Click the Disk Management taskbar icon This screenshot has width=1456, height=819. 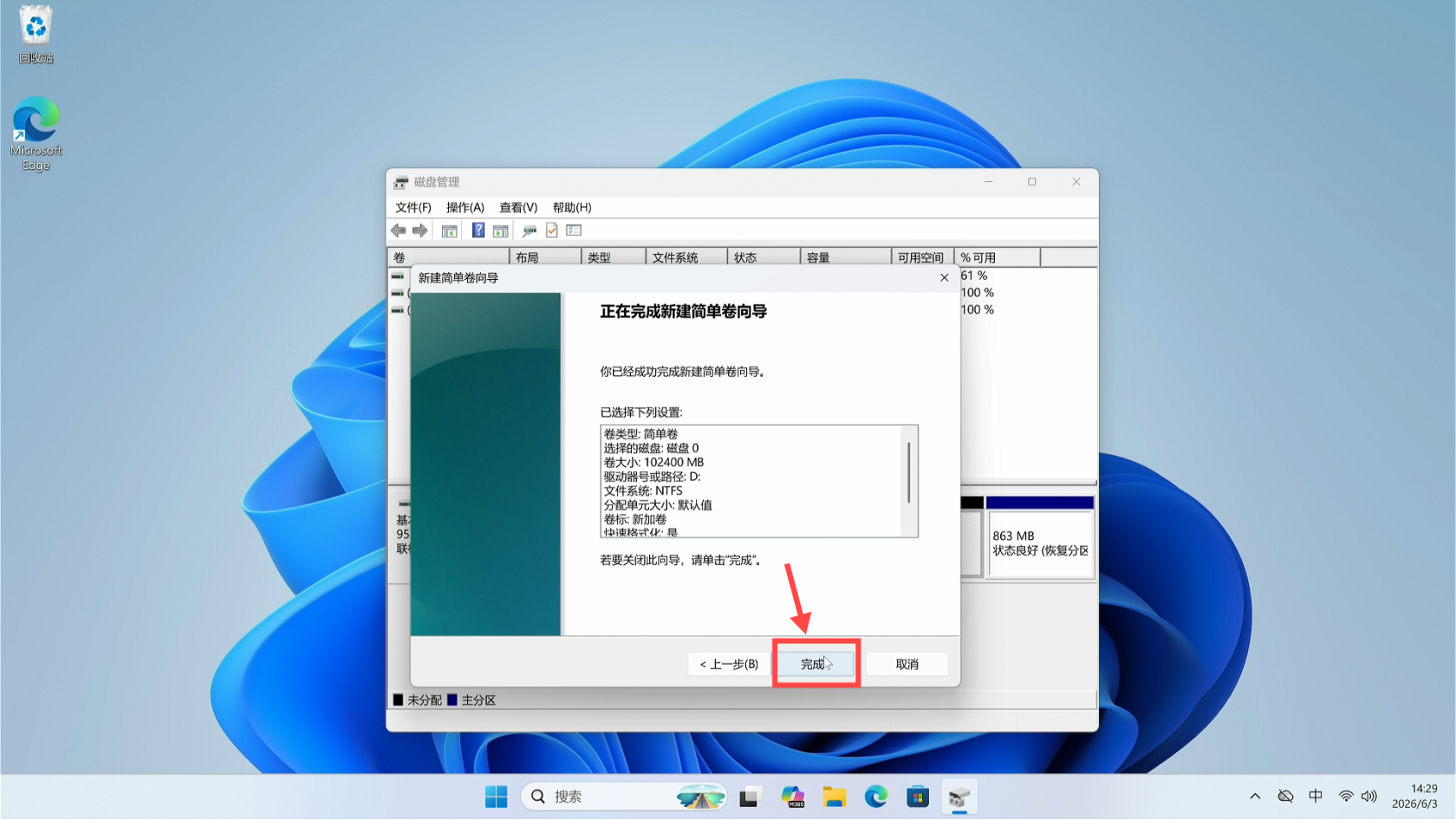959,796
